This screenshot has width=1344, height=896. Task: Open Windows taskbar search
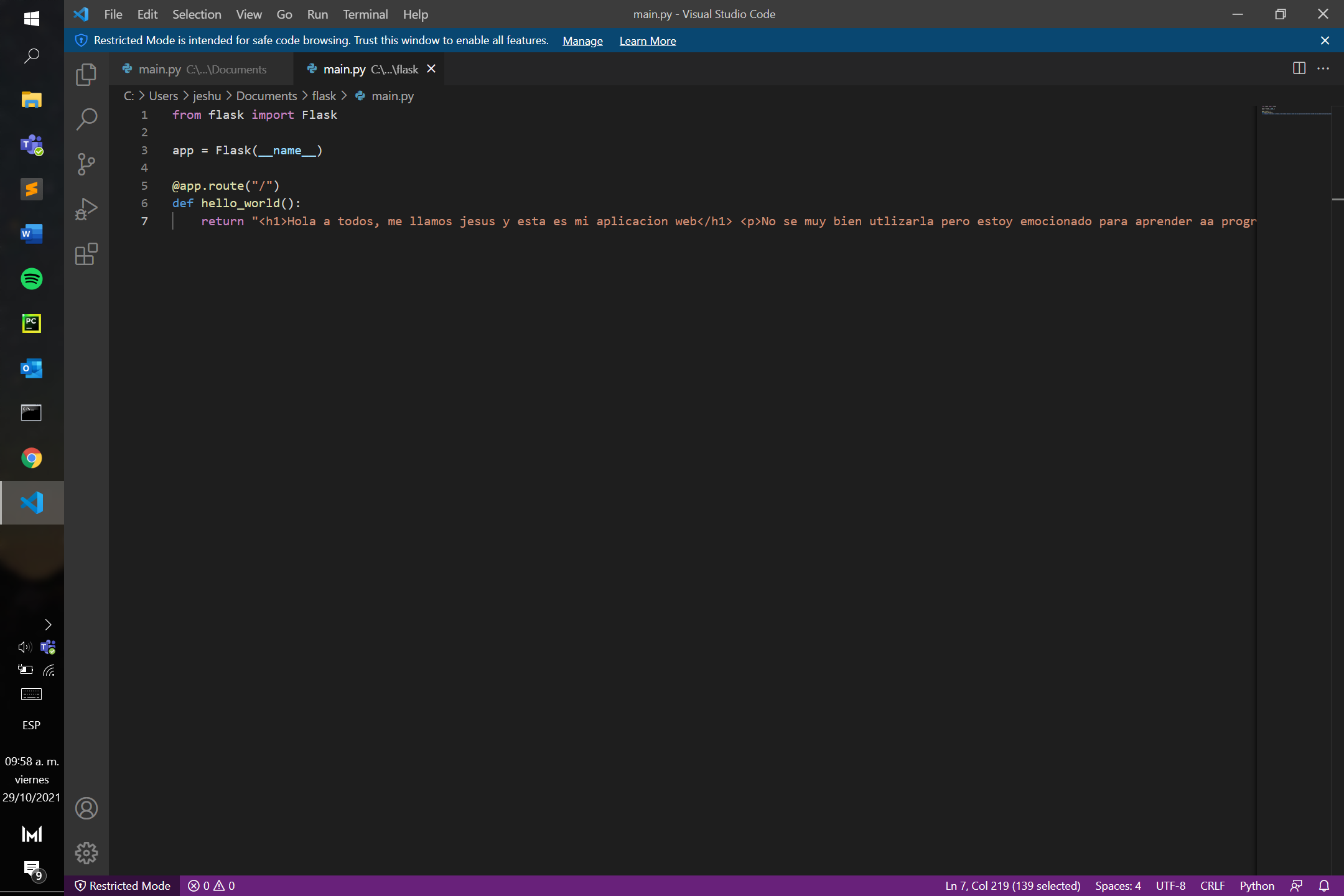[x=32, y=56]
